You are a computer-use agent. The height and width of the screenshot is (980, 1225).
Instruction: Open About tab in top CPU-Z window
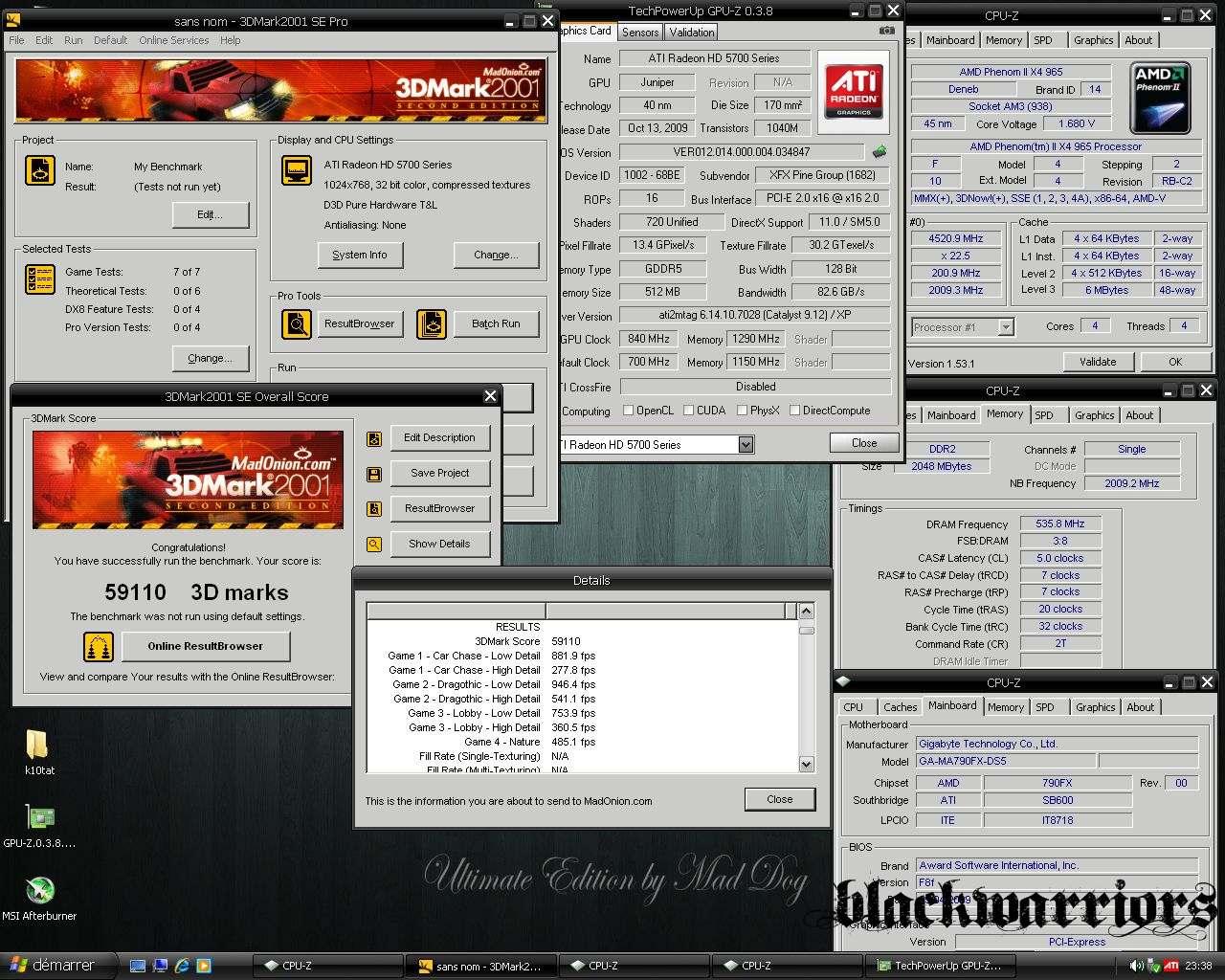(x=1139, y=40)
